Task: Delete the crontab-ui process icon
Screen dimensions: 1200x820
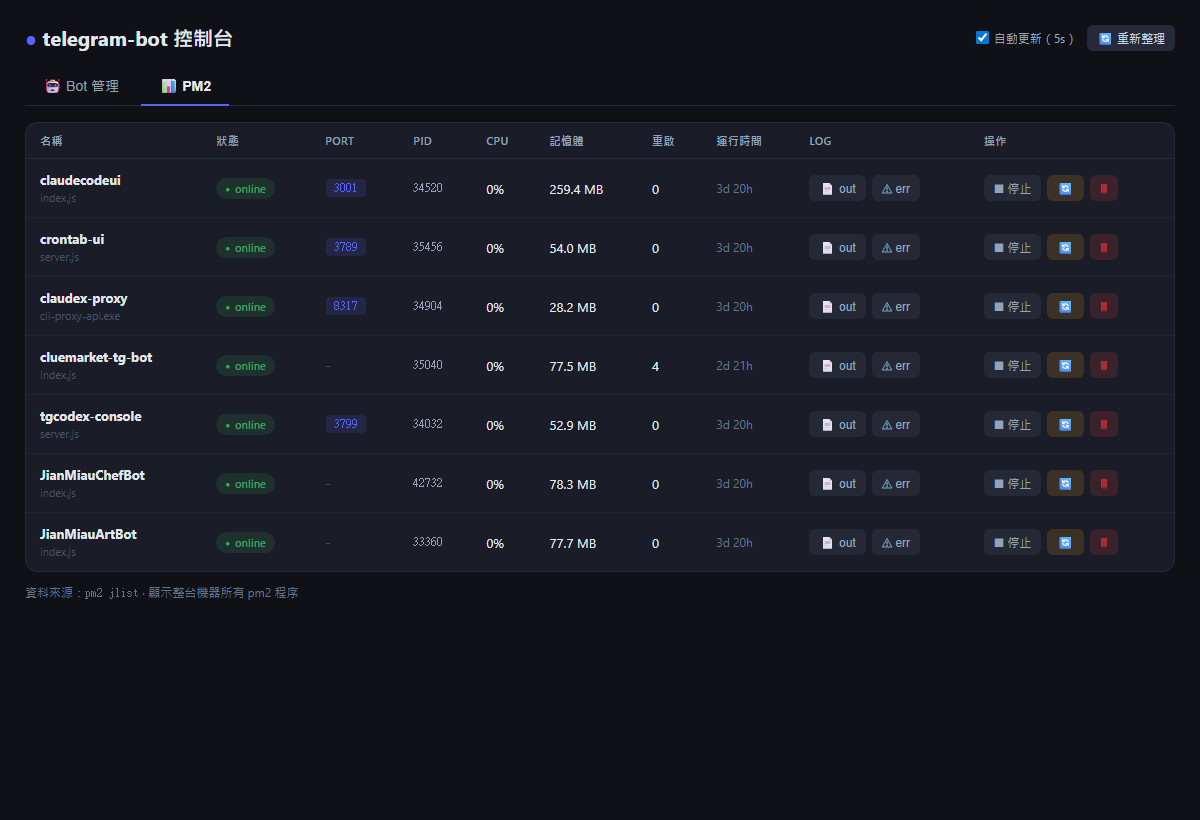Action: tap(1104, 247)
